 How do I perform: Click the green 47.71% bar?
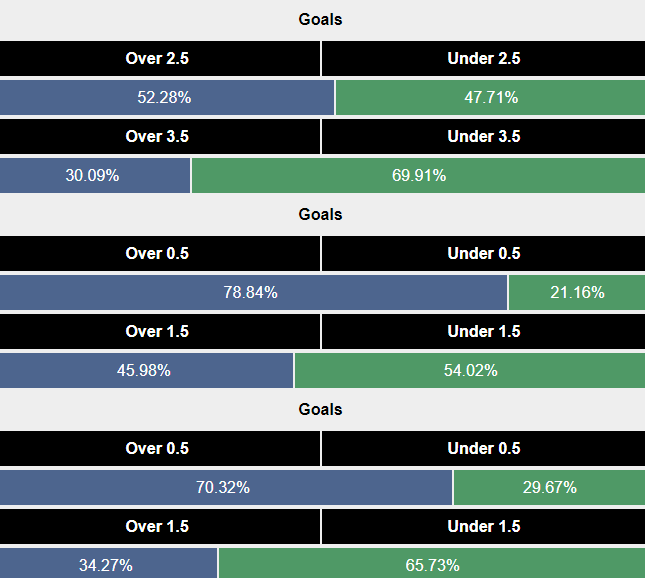(490, 97)
